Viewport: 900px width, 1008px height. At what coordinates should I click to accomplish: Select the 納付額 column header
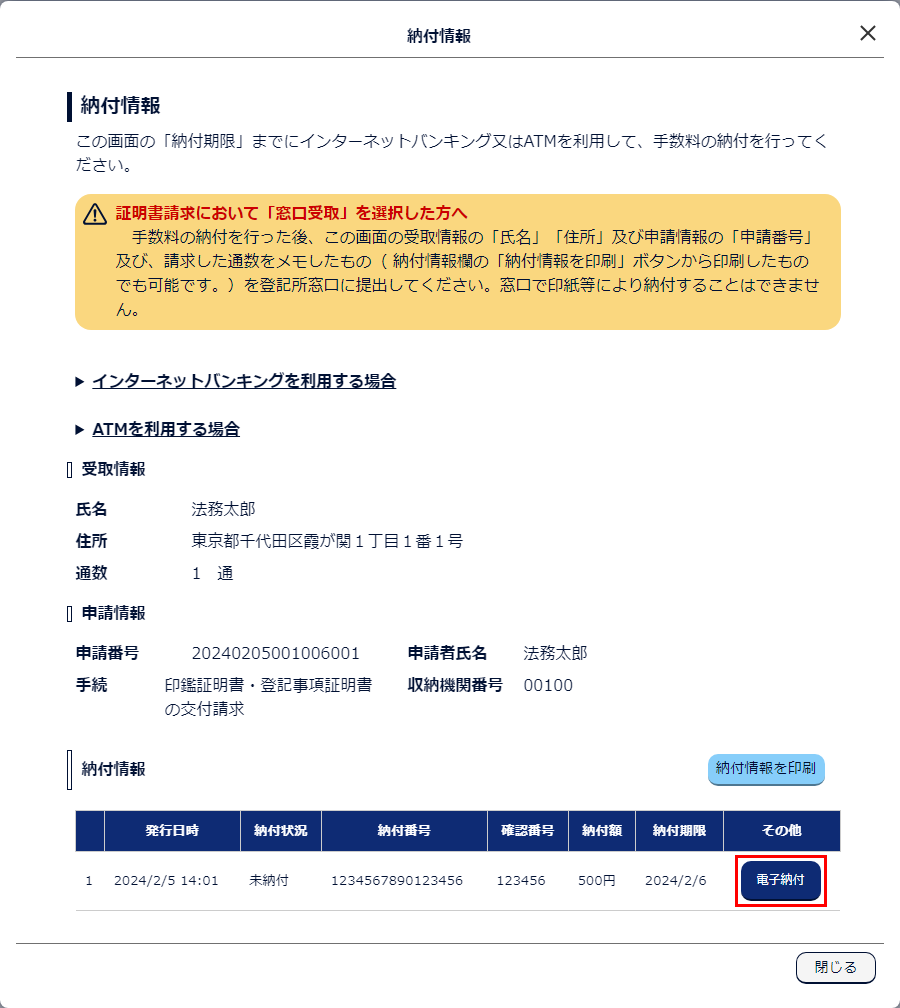click(x=602, y=831)
